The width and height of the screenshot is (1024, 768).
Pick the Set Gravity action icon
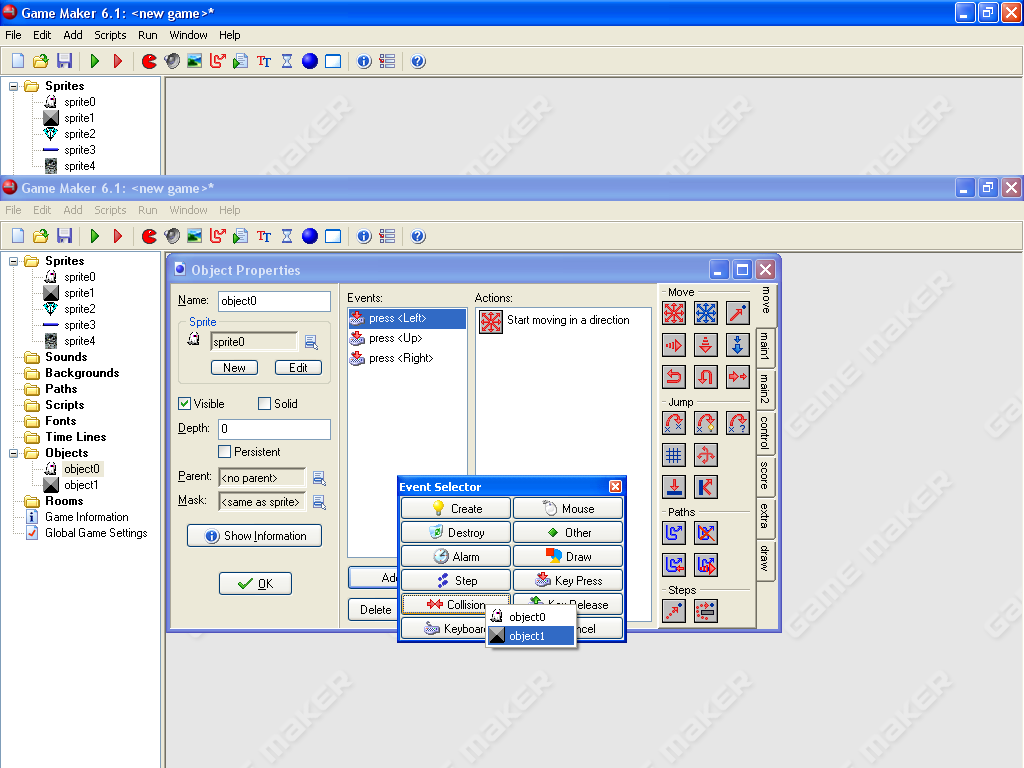pyautogui.click(x=738, y=345)
